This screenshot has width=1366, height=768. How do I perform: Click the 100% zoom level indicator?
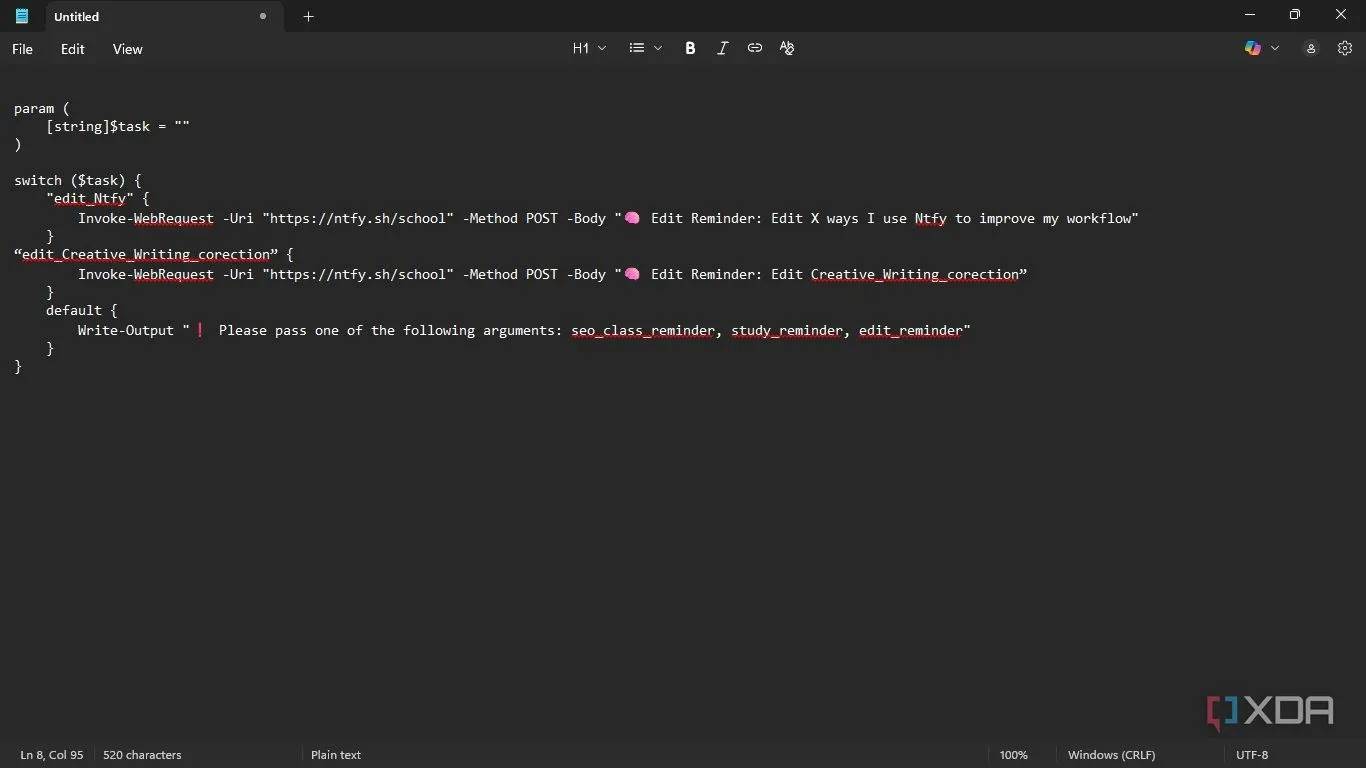1013,755
